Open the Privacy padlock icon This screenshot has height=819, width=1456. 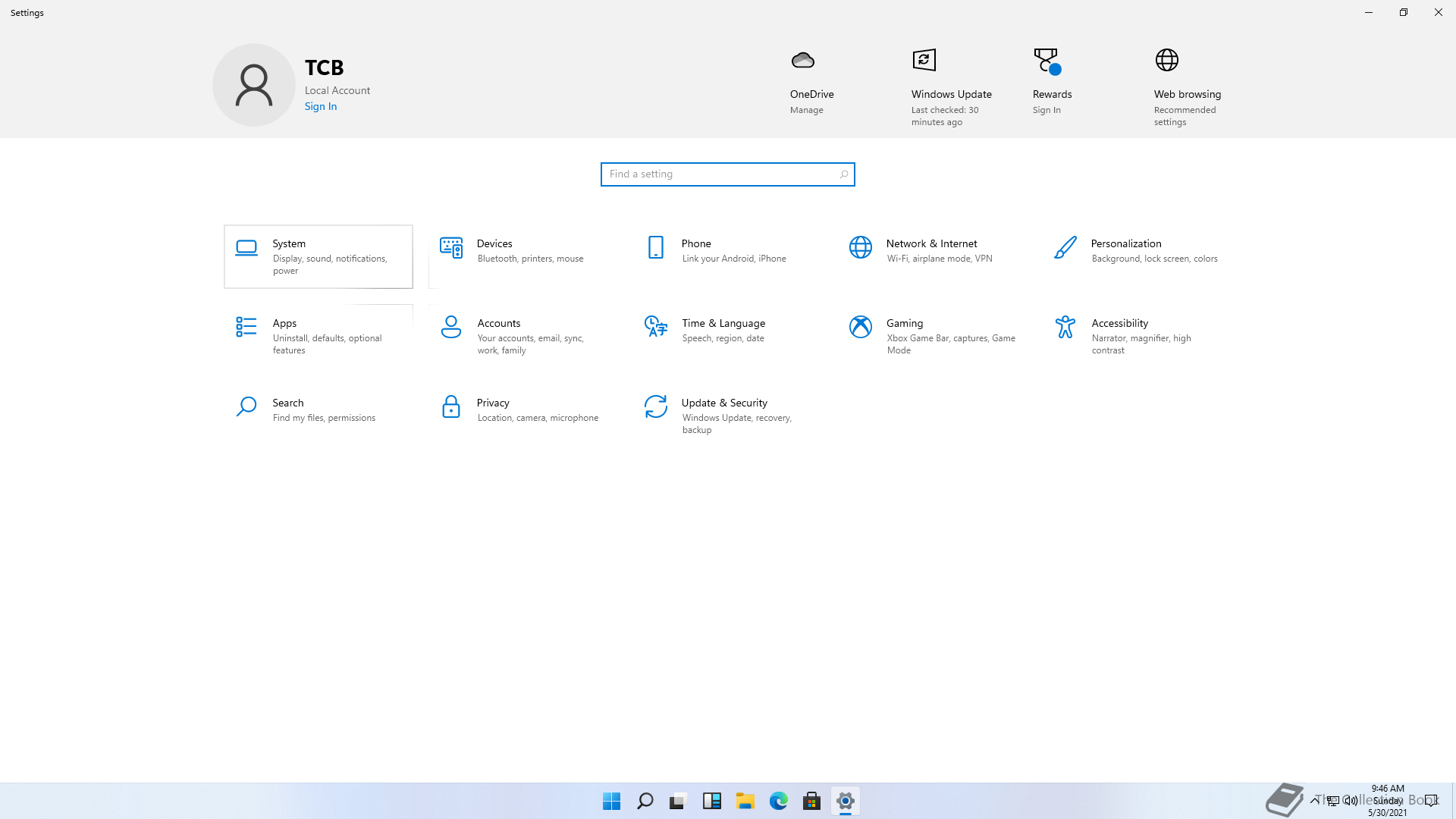pos(450,406)
